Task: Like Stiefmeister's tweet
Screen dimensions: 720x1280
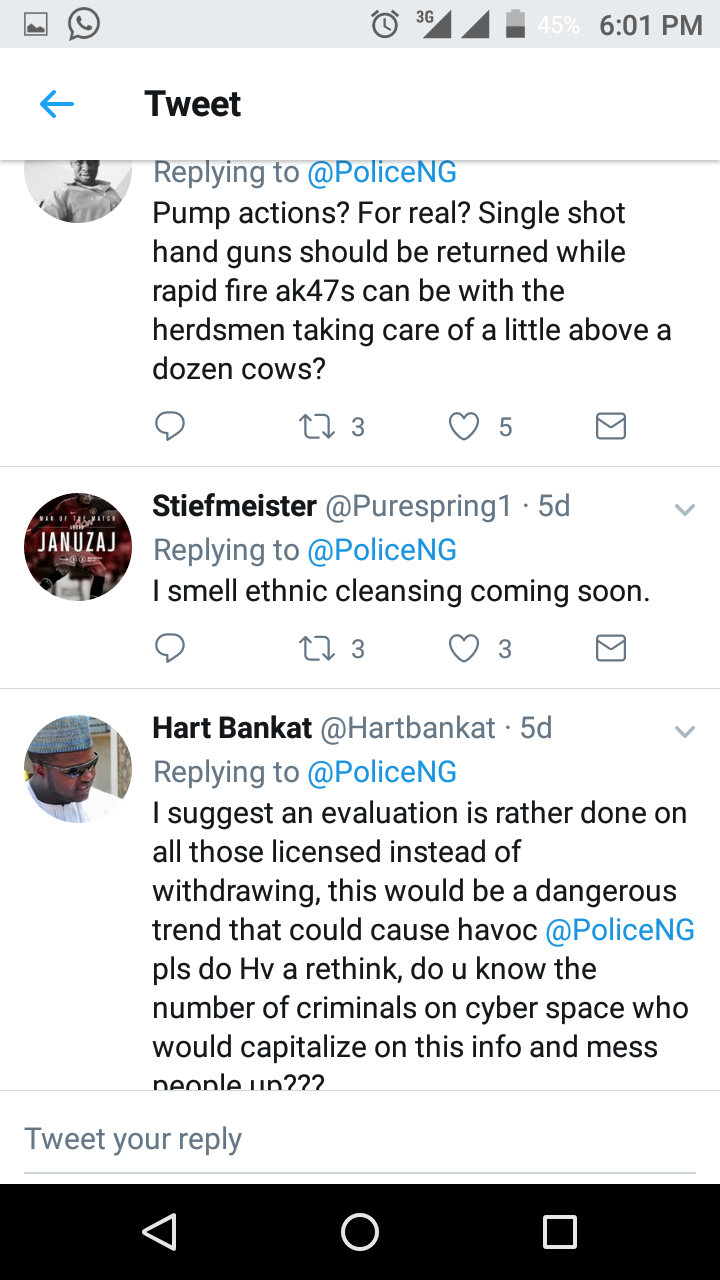Action: (464, 649)
